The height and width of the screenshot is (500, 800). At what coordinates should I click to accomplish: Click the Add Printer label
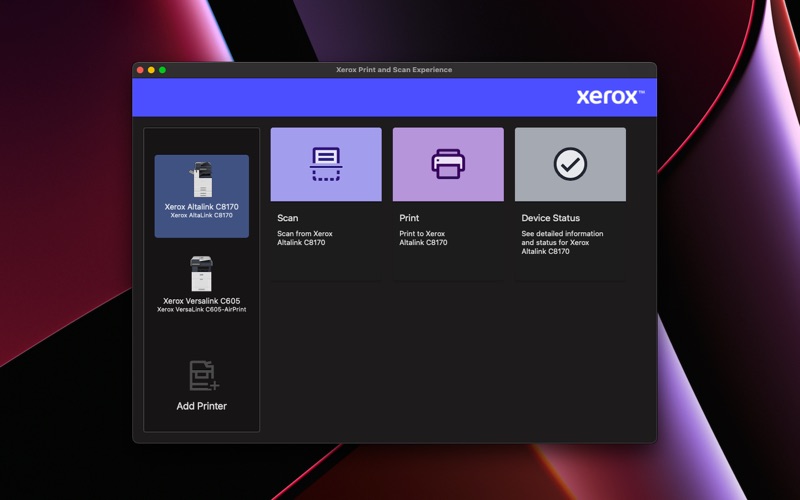click(x=202, y=406)
